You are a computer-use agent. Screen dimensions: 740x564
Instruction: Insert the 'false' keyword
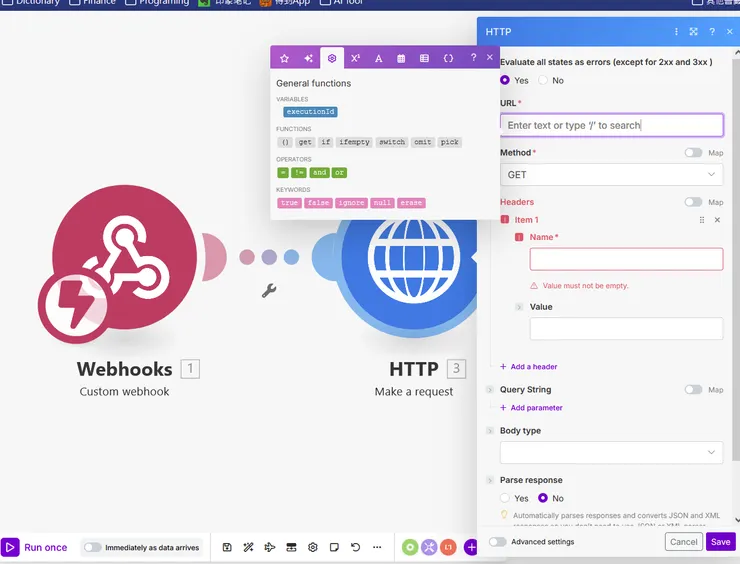(318, 203)
